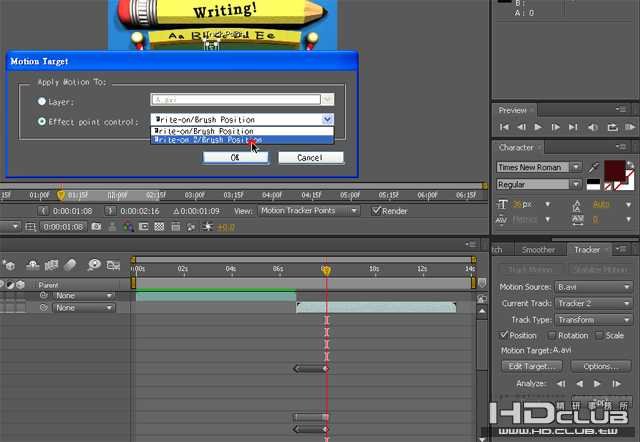The width and height of the screenshot is (640, 442).
Task: Click the Brainstorm lightbulb icon
Action: [x=94, y=265]
